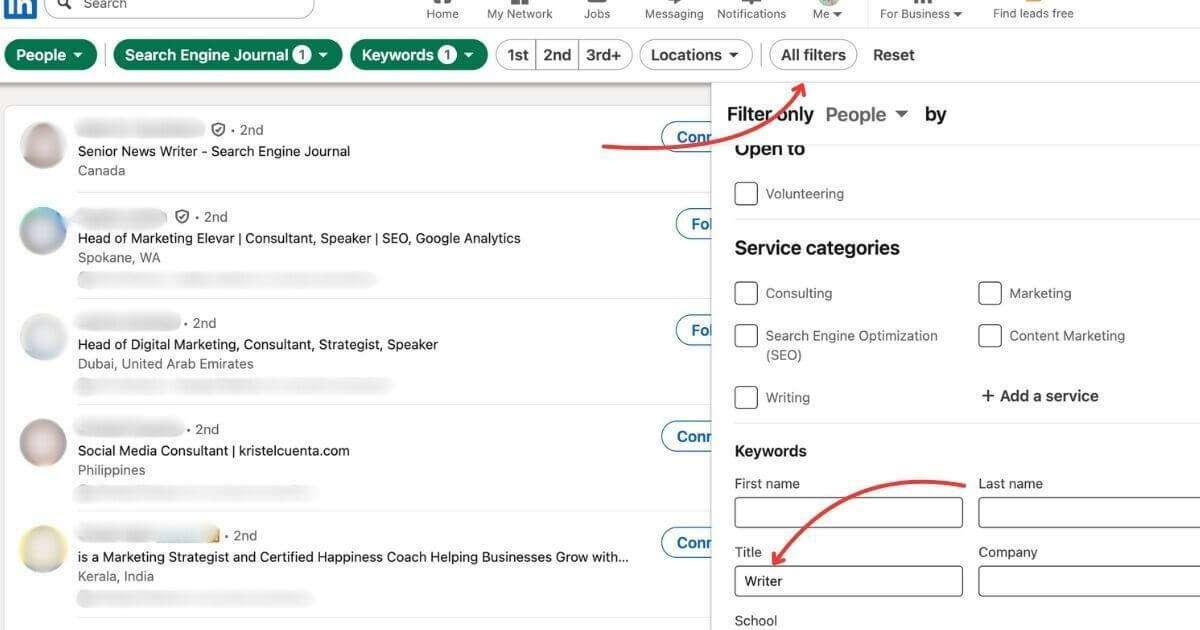Click Find leads free
The image size is (1200, 630).
coord(1032,13)
